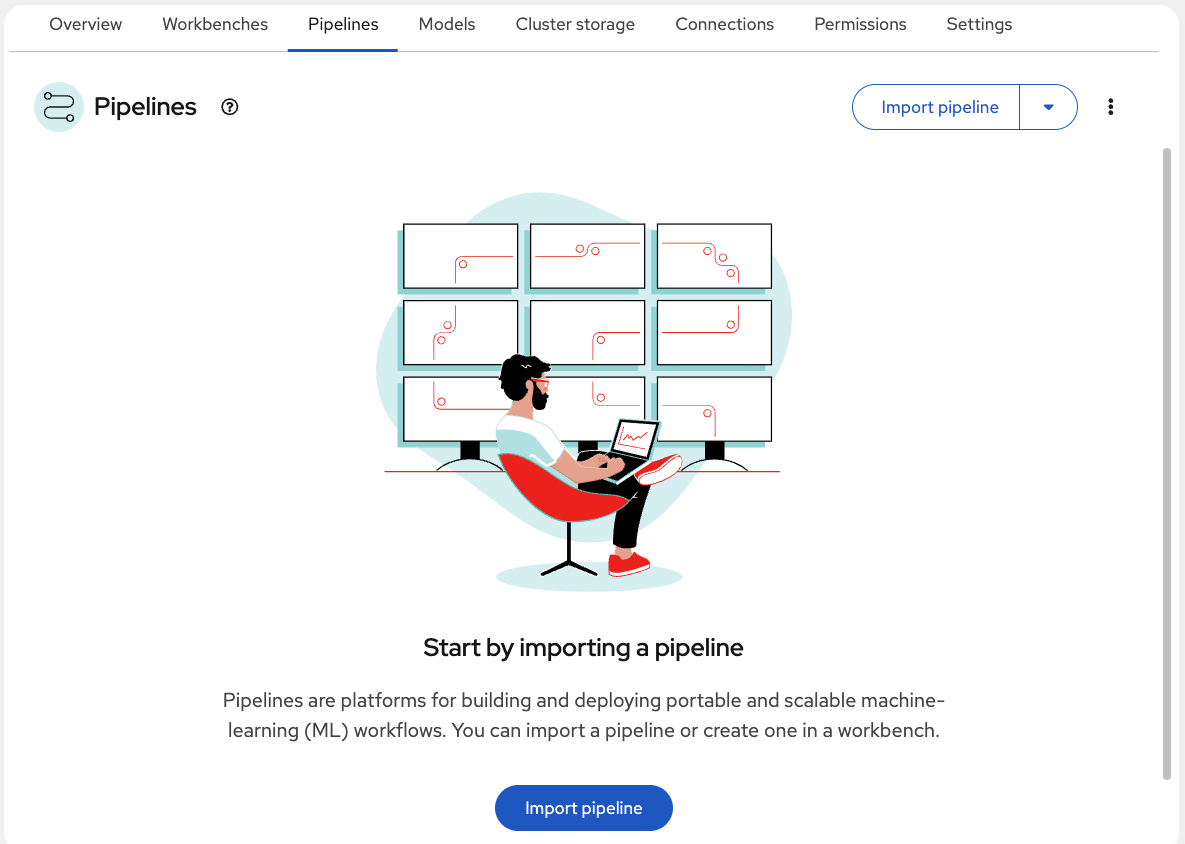Open the help tooltip via the question mark icon
Image resolution: width=1185 pixels, height=844 pixels.
[229, 106]
